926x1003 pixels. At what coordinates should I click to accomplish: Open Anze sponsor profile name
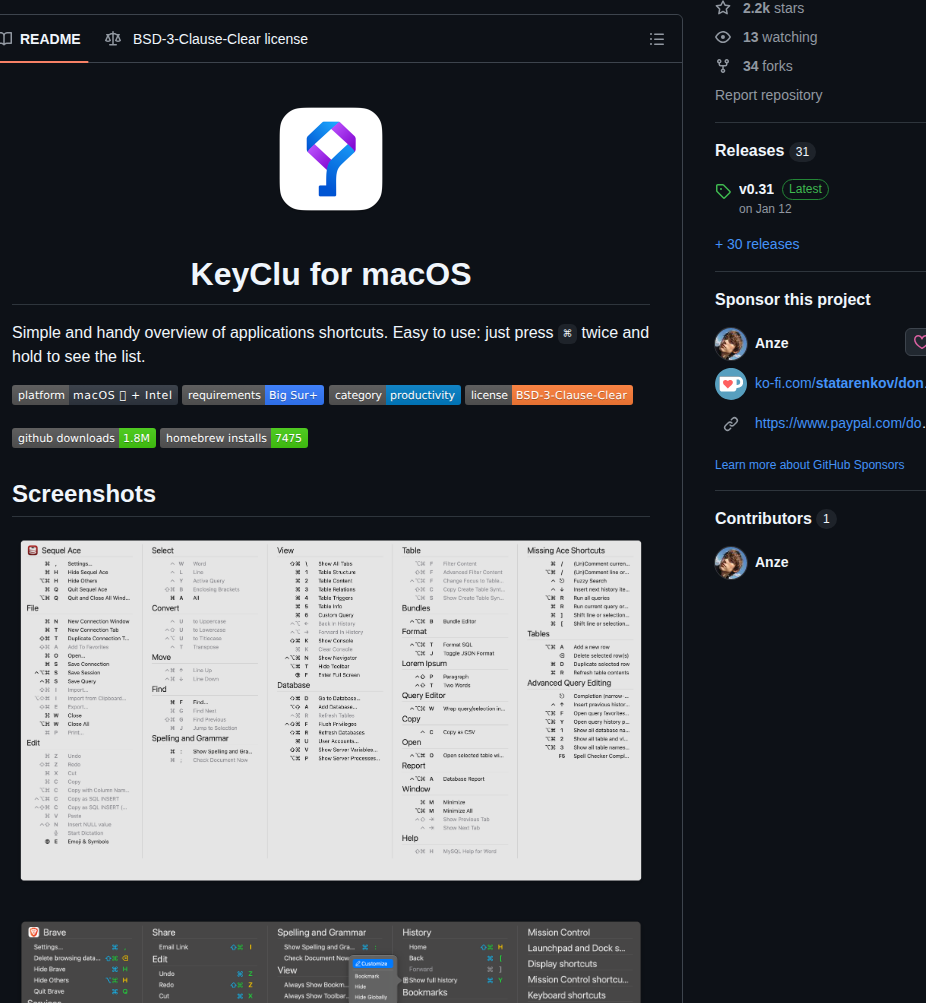pyautogui.click(x=771, y=344)
